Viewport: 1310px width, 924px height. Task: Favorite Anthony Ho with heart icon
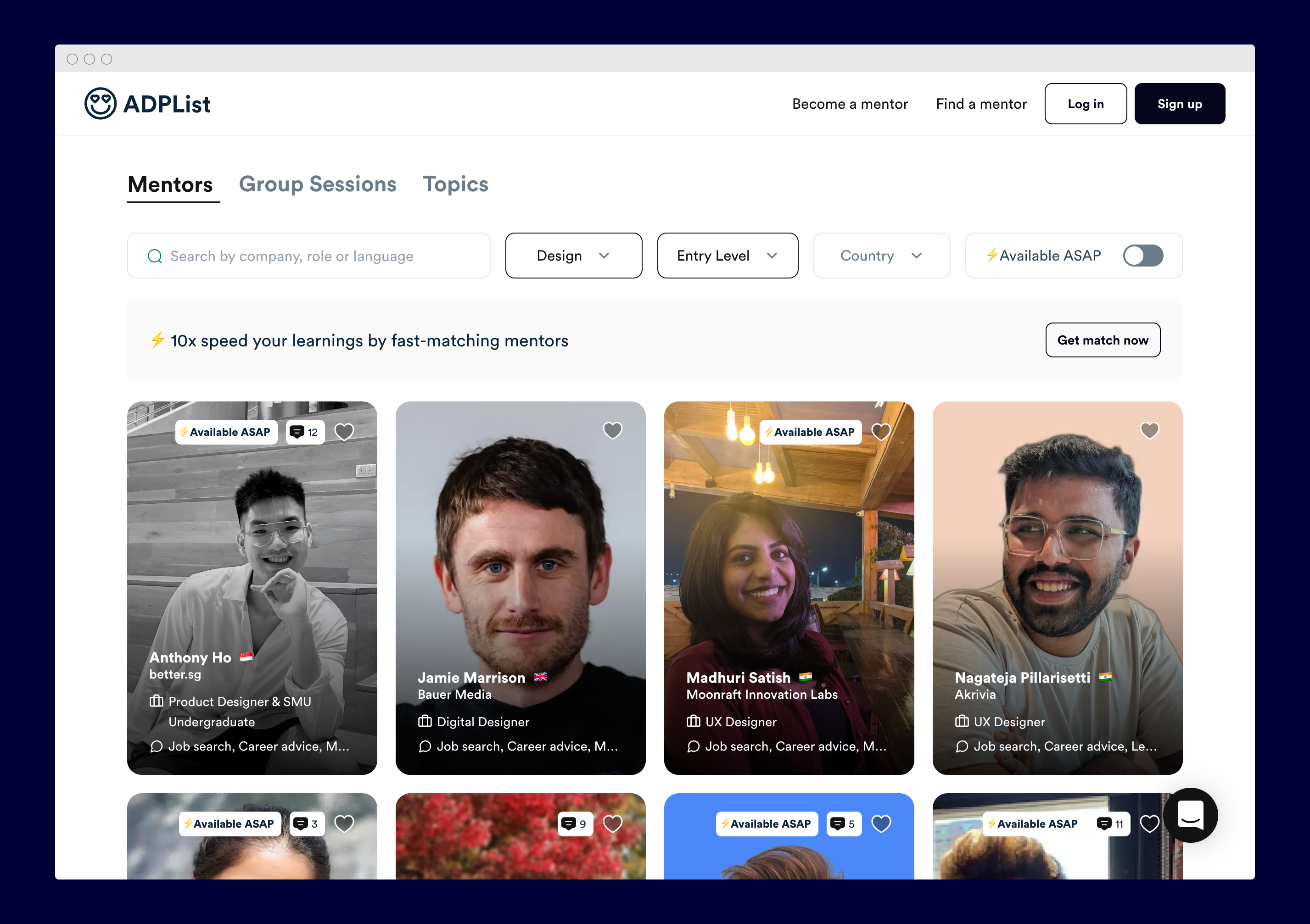tap(344, 432)
